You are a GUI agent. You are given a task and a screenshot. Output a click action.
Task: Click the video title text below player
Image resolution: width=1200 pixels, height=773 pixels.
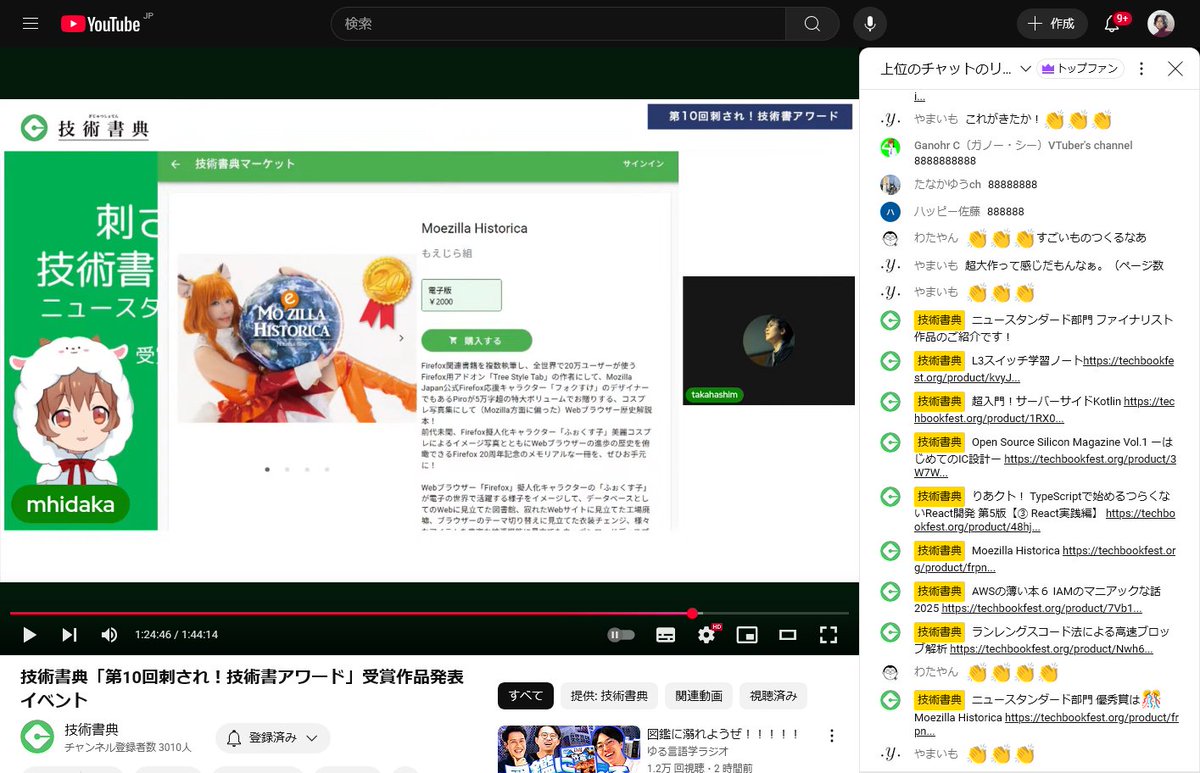[x=242, y=688]
